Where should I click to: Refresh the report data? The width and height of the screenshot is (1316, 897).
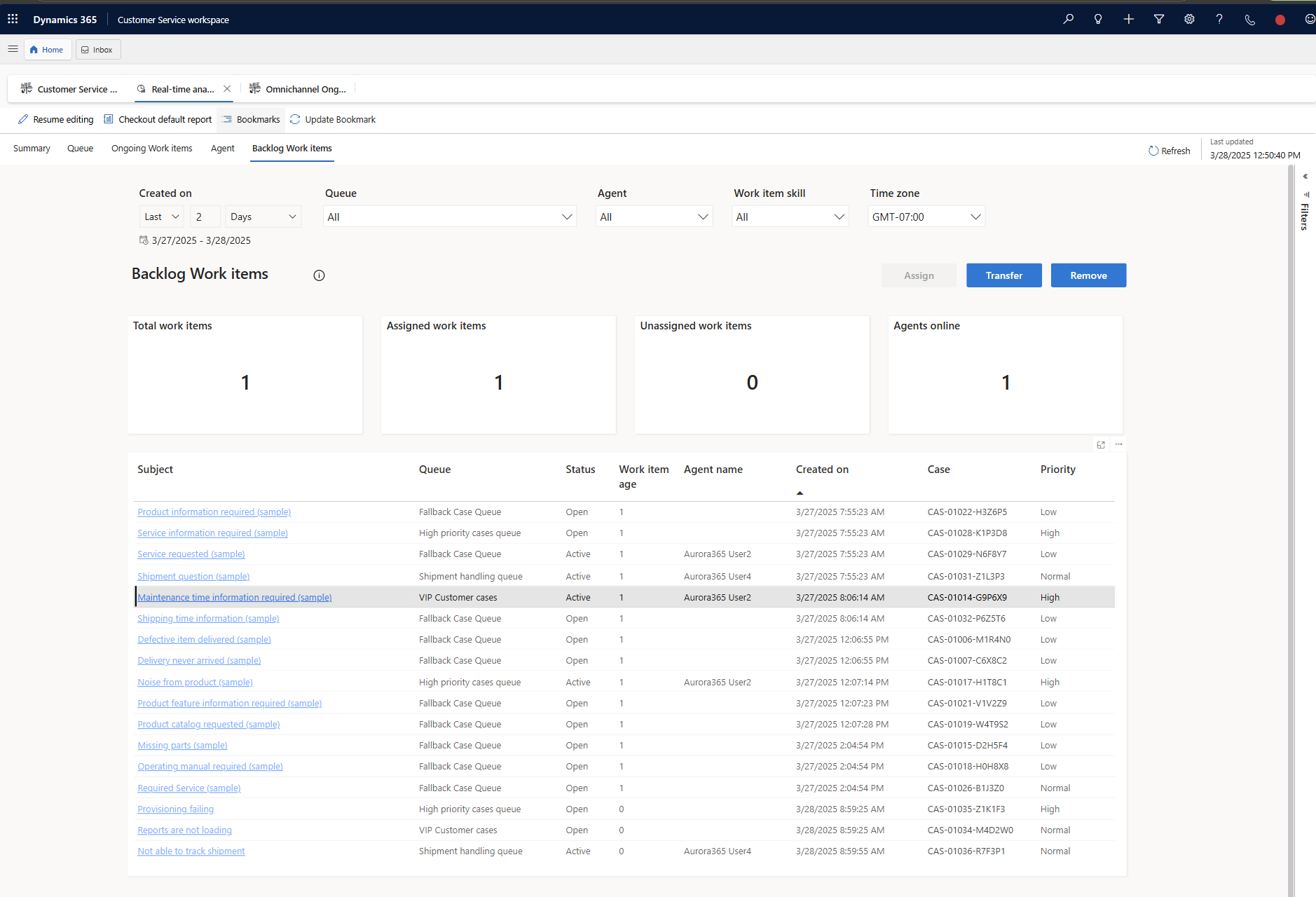click(x=1169, y=151)
